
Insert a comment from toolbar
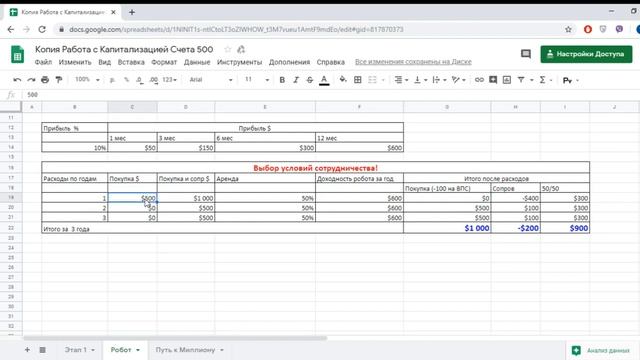[493, 80]
